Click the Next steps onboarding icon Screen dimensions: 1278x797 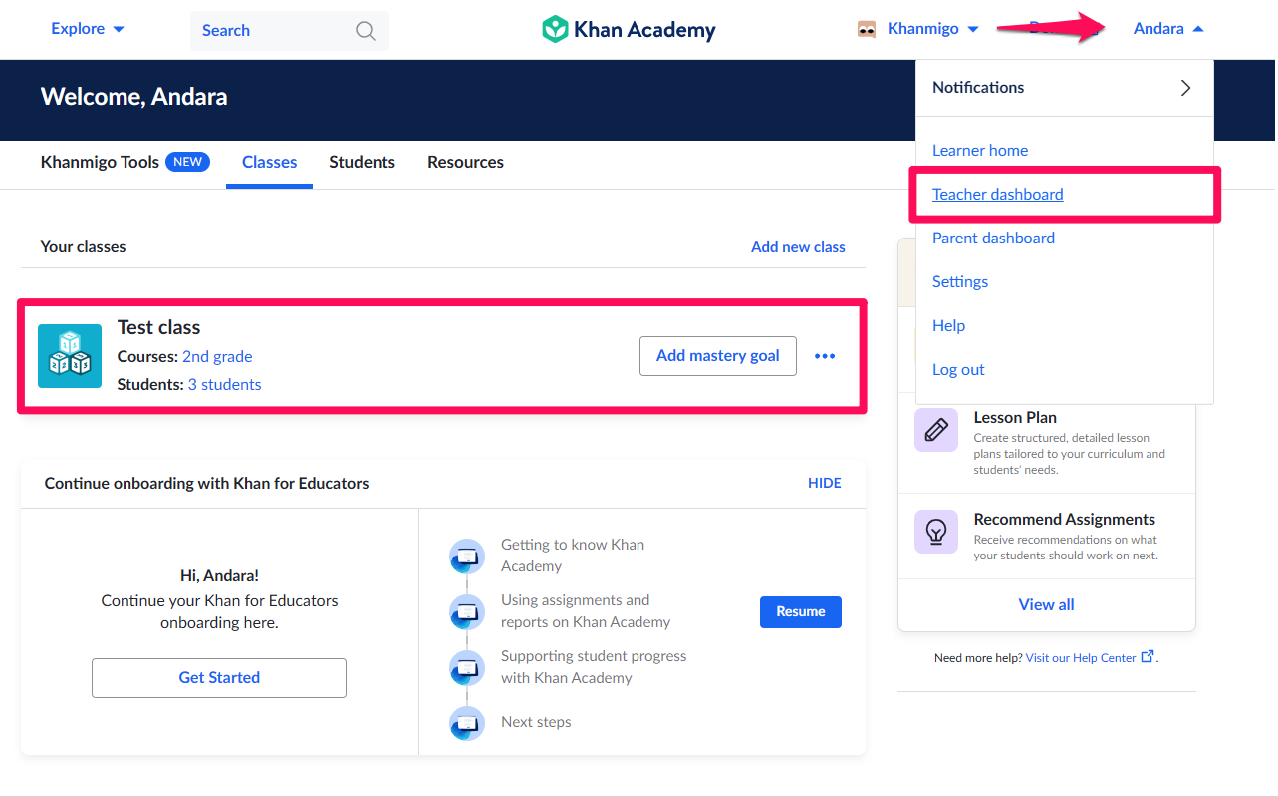click(466, 722)
